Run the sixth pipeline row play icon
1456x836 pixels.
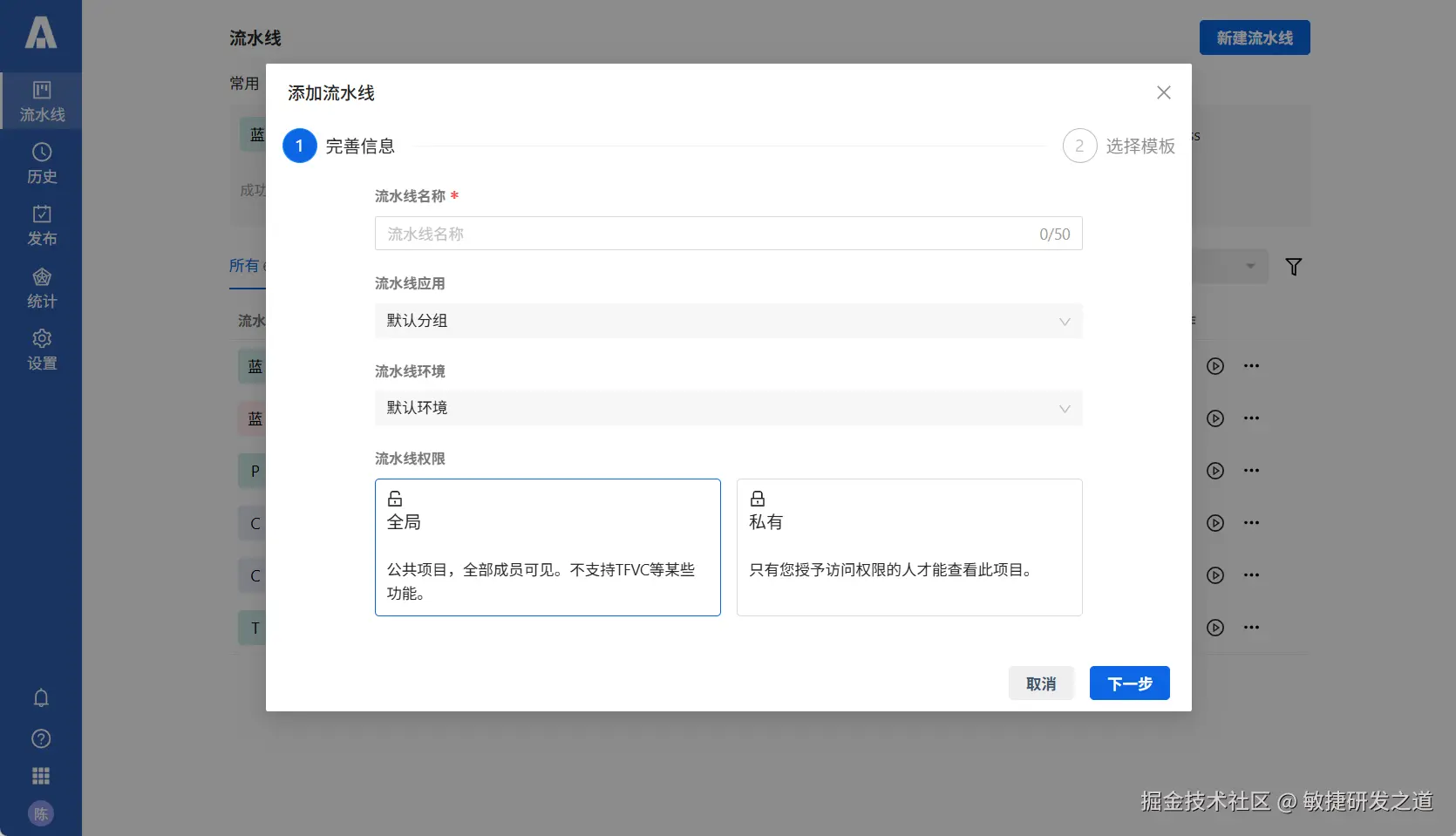(1215, 628)
